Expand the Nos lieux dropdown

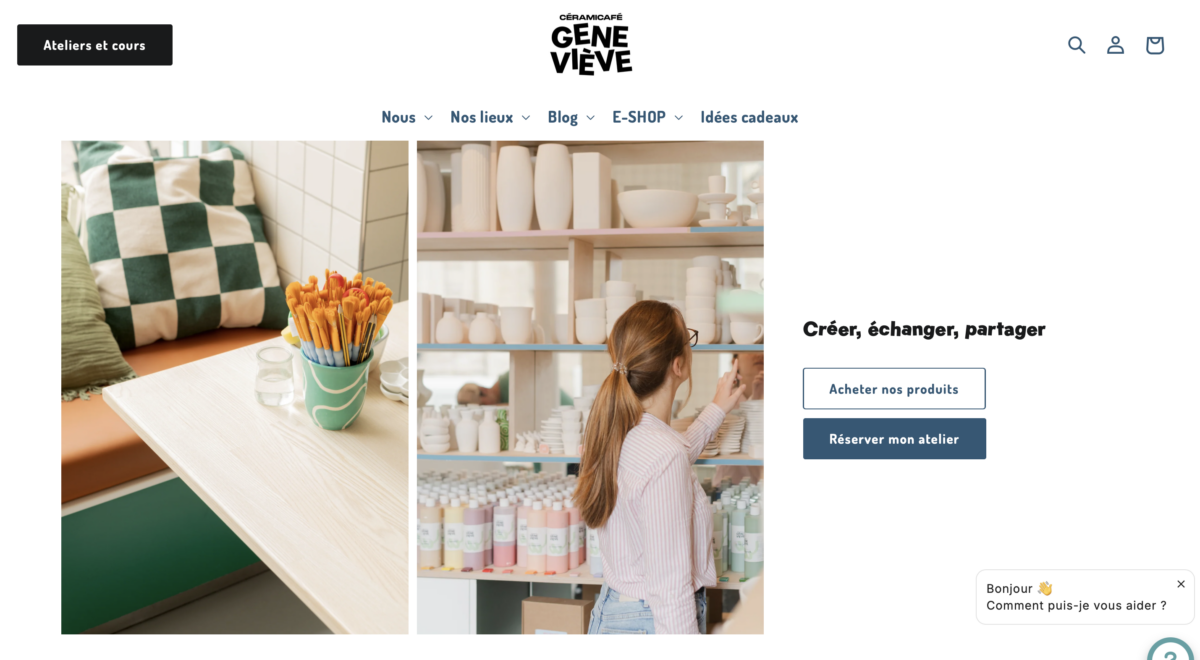(490, 117)
